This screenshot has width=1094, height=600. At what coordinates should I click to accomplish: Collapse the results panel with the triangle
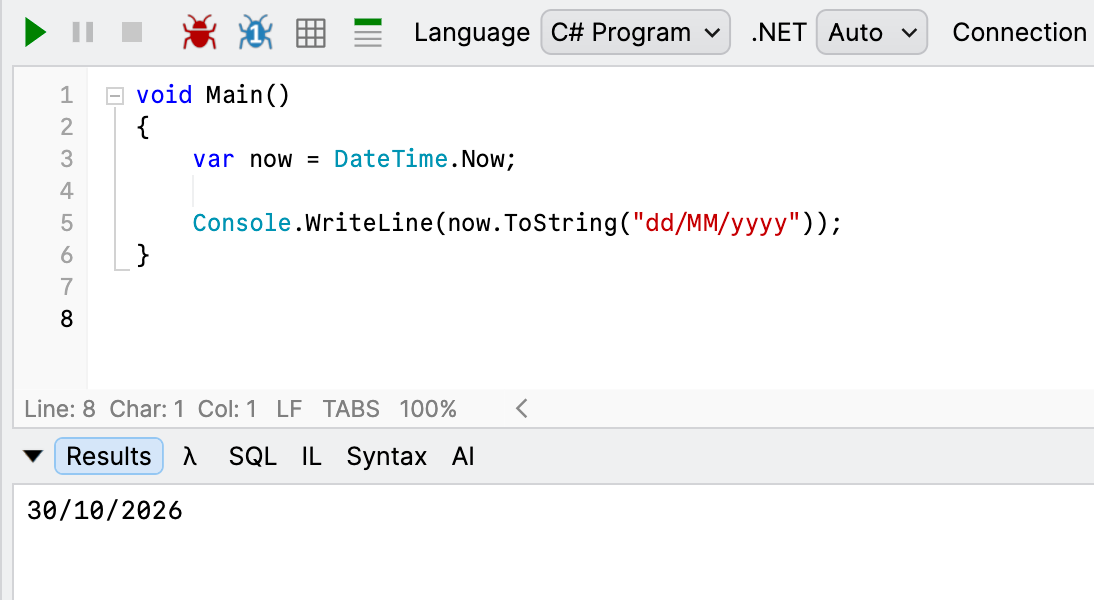[x=33, y=456]
